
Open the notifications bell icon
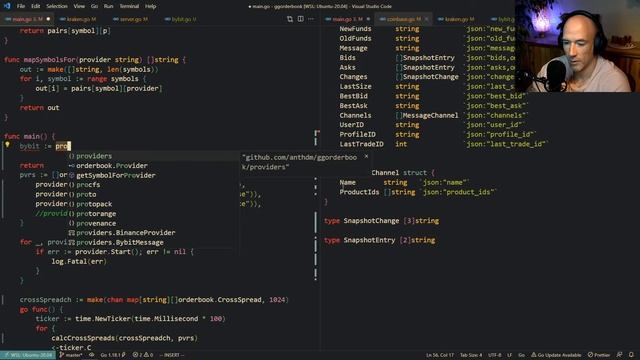point(631,355)
